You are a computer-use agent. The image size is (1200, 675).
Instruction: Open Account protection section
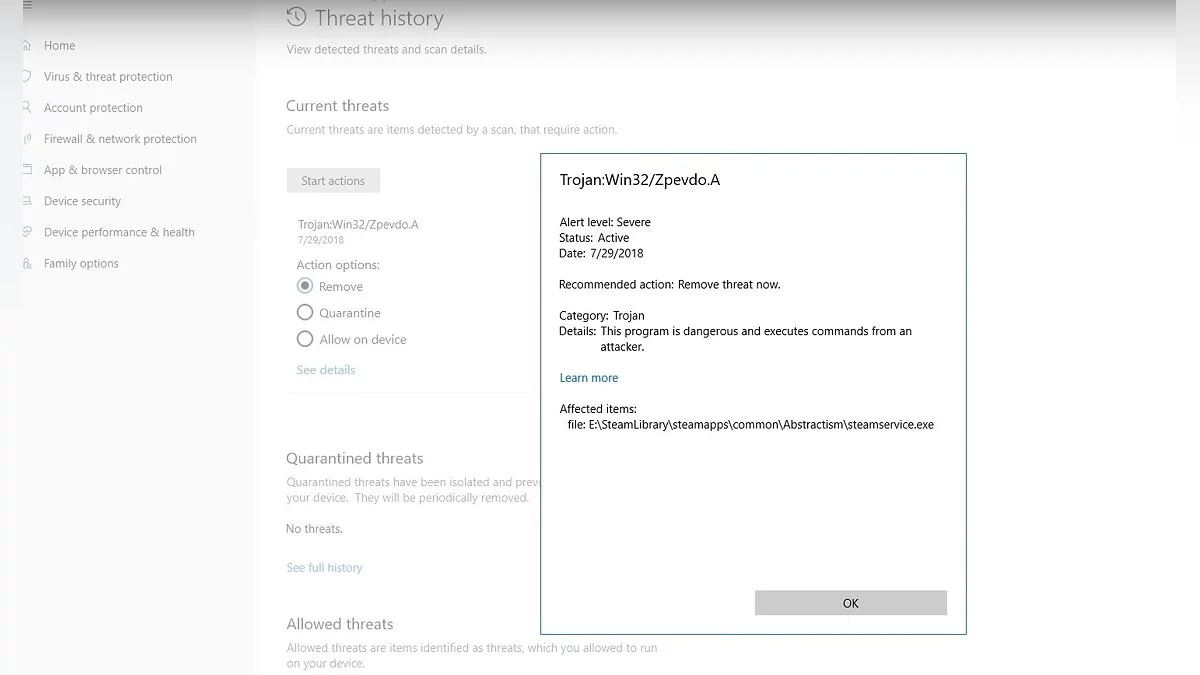coord(93,108)
